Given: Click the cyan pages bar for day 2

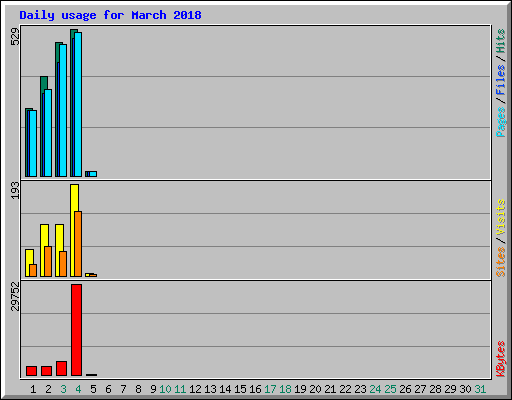Looking at the screenshot, I should coord(48,133).
